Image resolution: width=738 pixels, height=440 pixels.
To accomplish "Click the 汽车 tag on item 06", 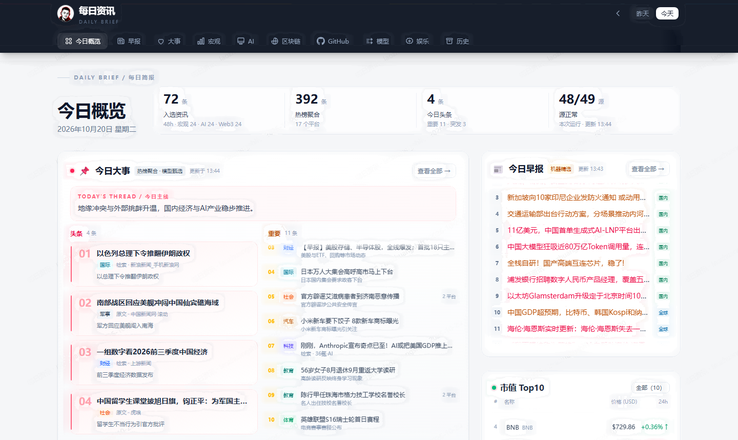I will [289, 321].
